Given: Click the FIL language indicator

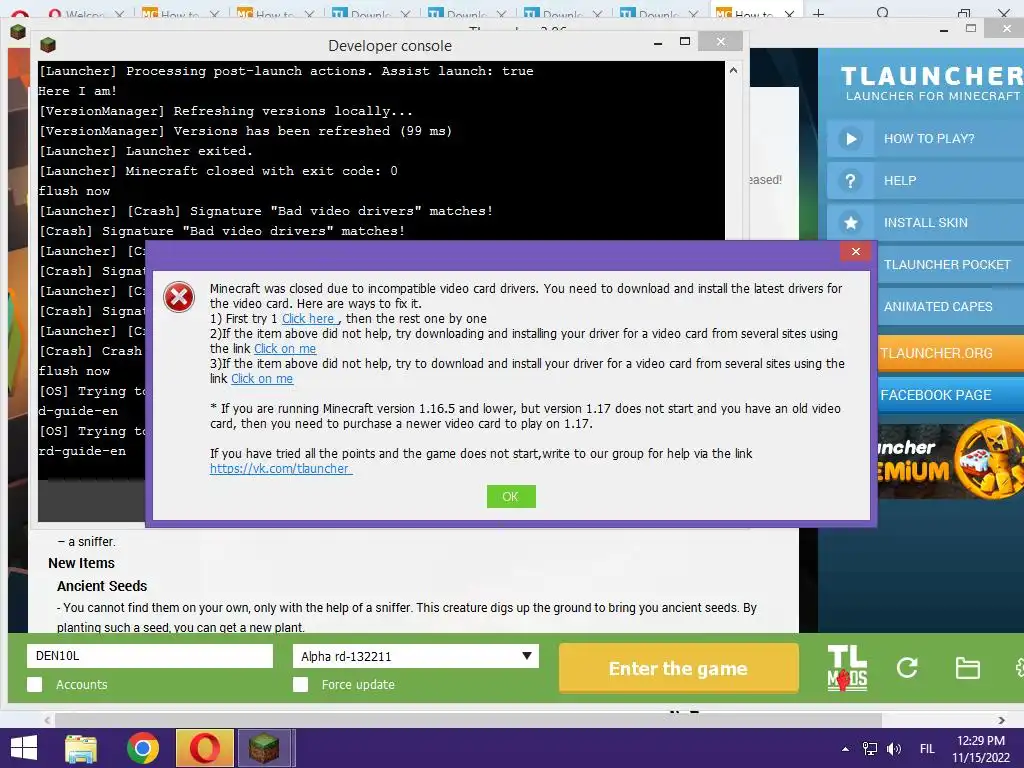Looking at the screenshot, I should [927, 749].
